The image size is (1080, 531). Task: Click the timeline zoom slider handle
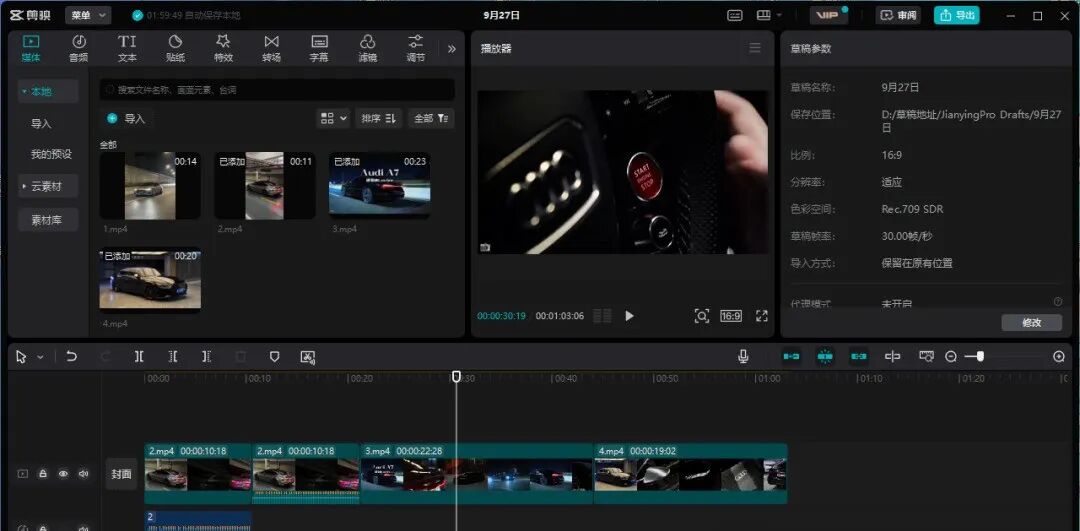[980, 356]
